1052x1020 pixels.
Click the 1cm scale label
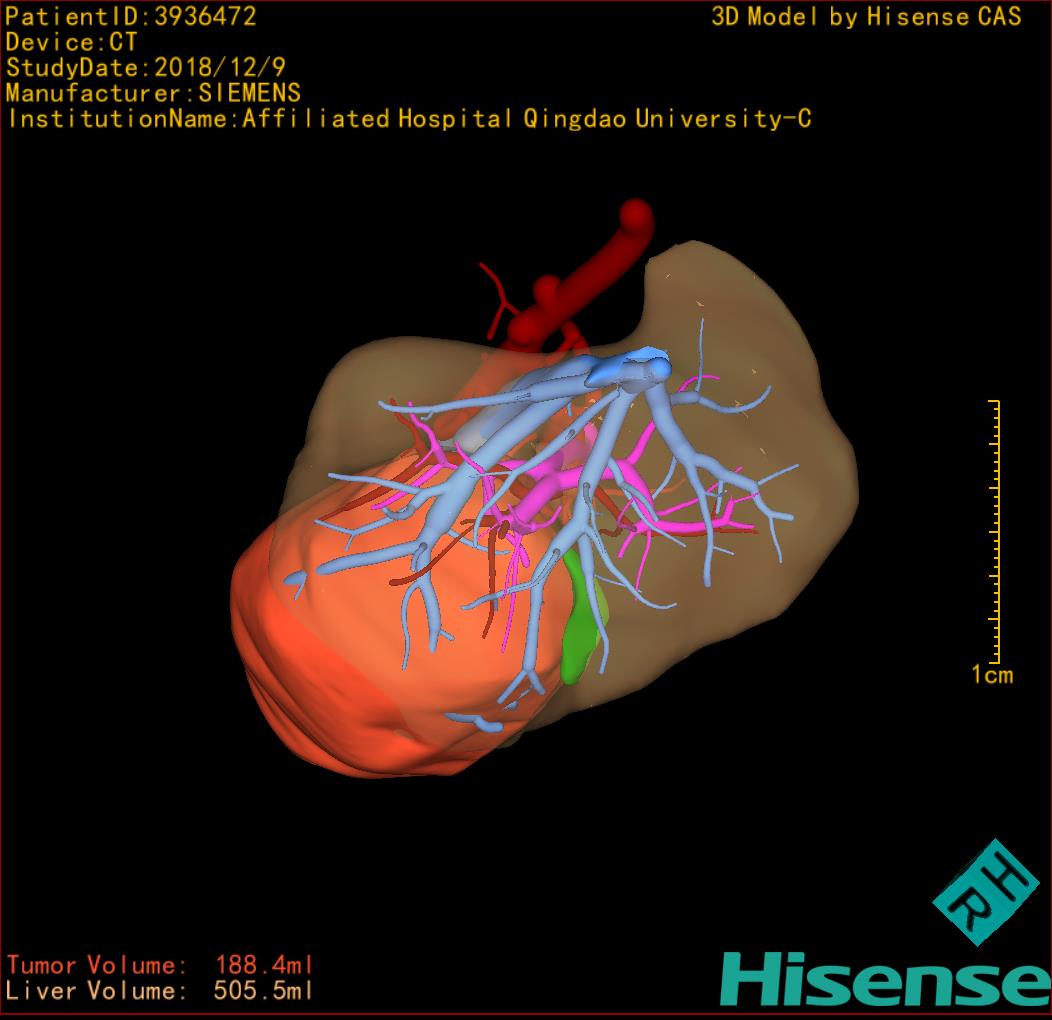992,675
